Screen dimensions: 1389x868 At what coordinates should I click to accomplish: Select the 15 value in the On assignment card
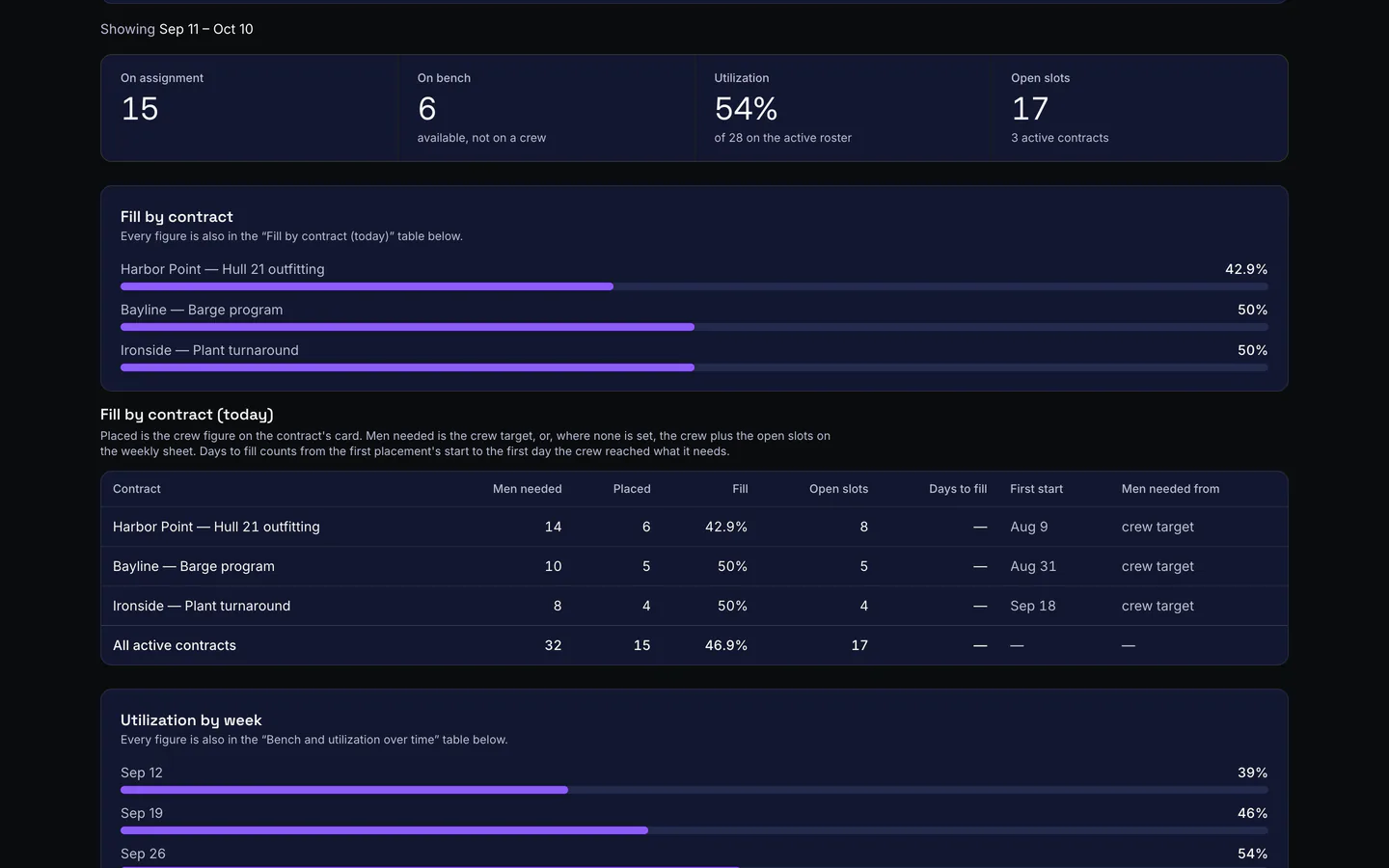point(140,109)
